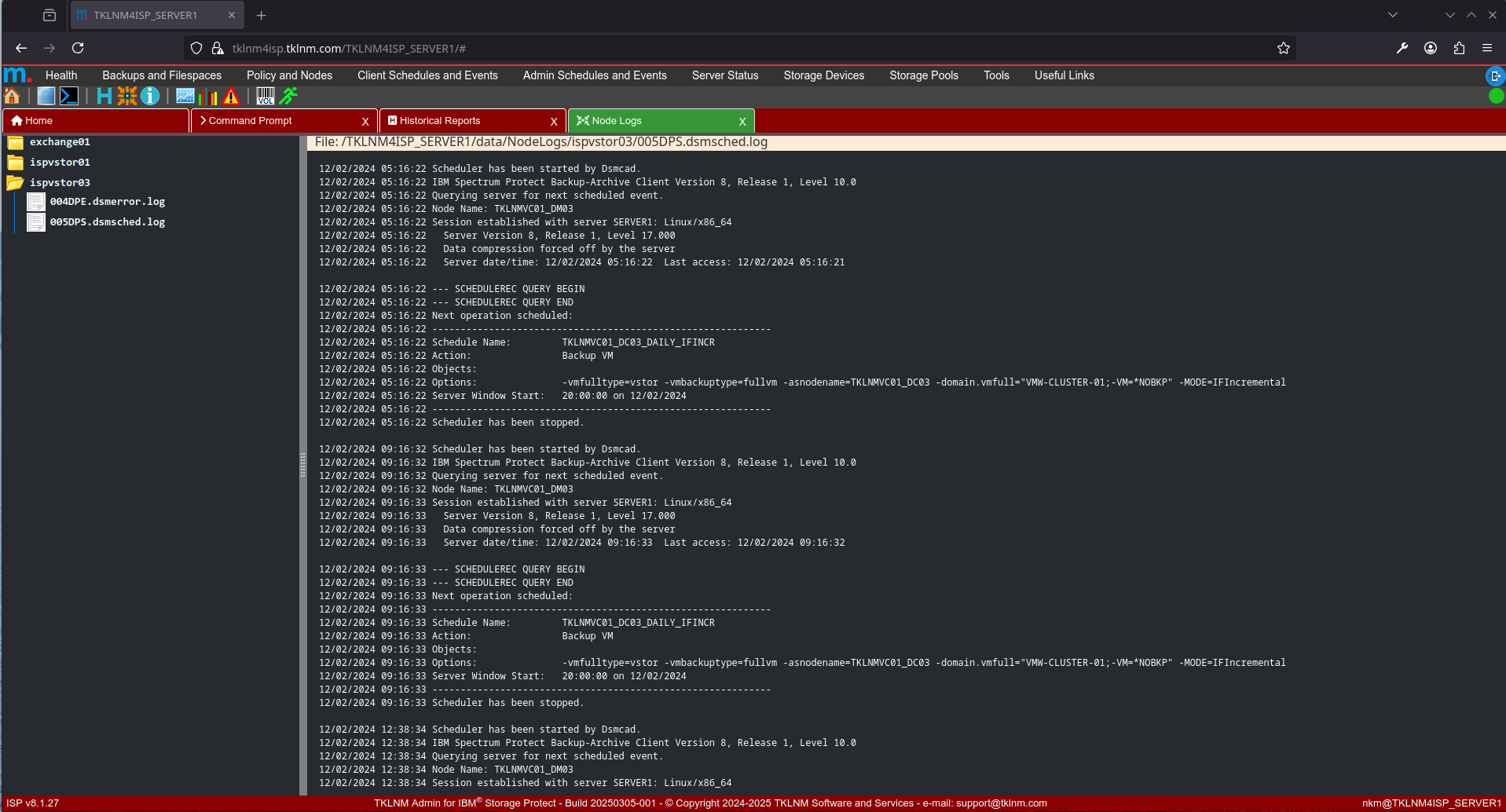Click the blue info circle icon

150,96
